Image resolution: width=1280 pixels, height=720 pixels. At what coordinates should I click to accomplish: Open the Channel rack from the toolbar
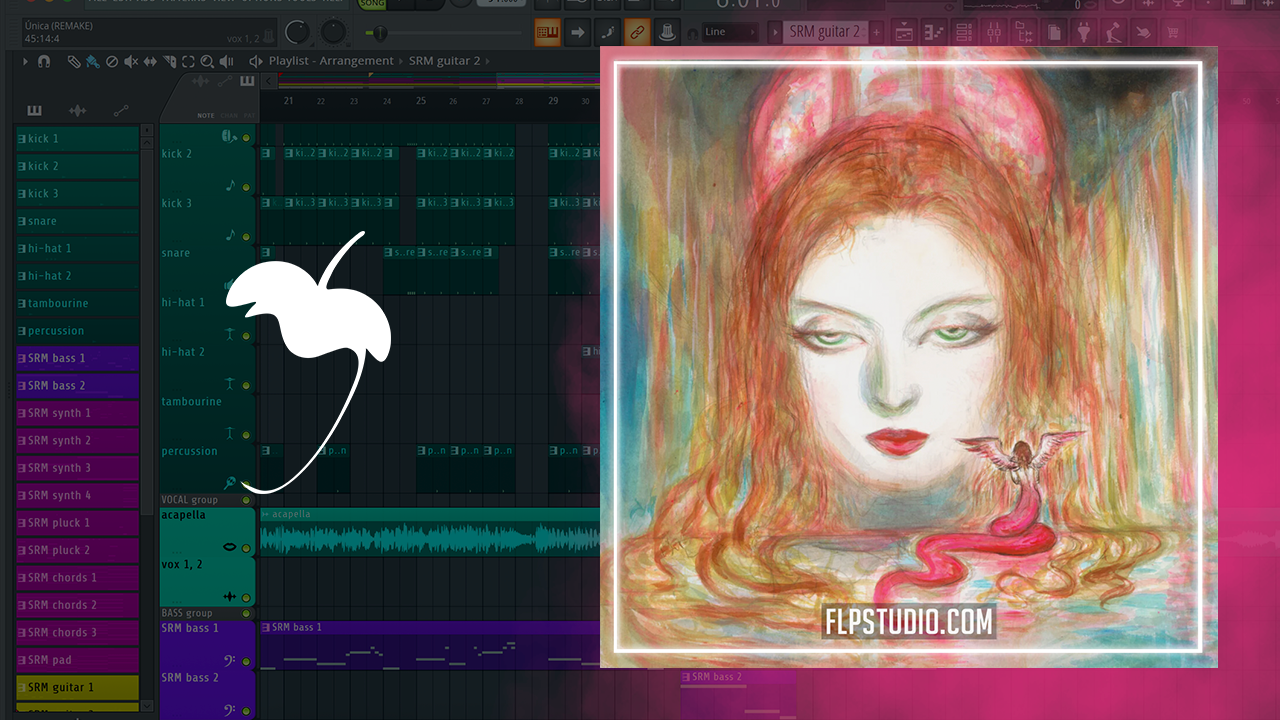point(963,32)
